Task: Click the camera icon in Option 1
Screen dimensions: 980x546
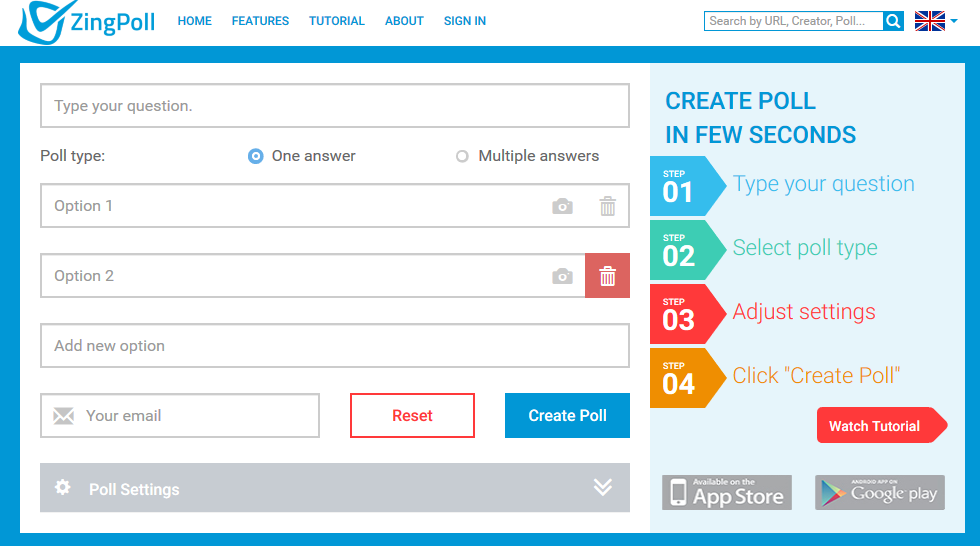Action: point(563,206)
